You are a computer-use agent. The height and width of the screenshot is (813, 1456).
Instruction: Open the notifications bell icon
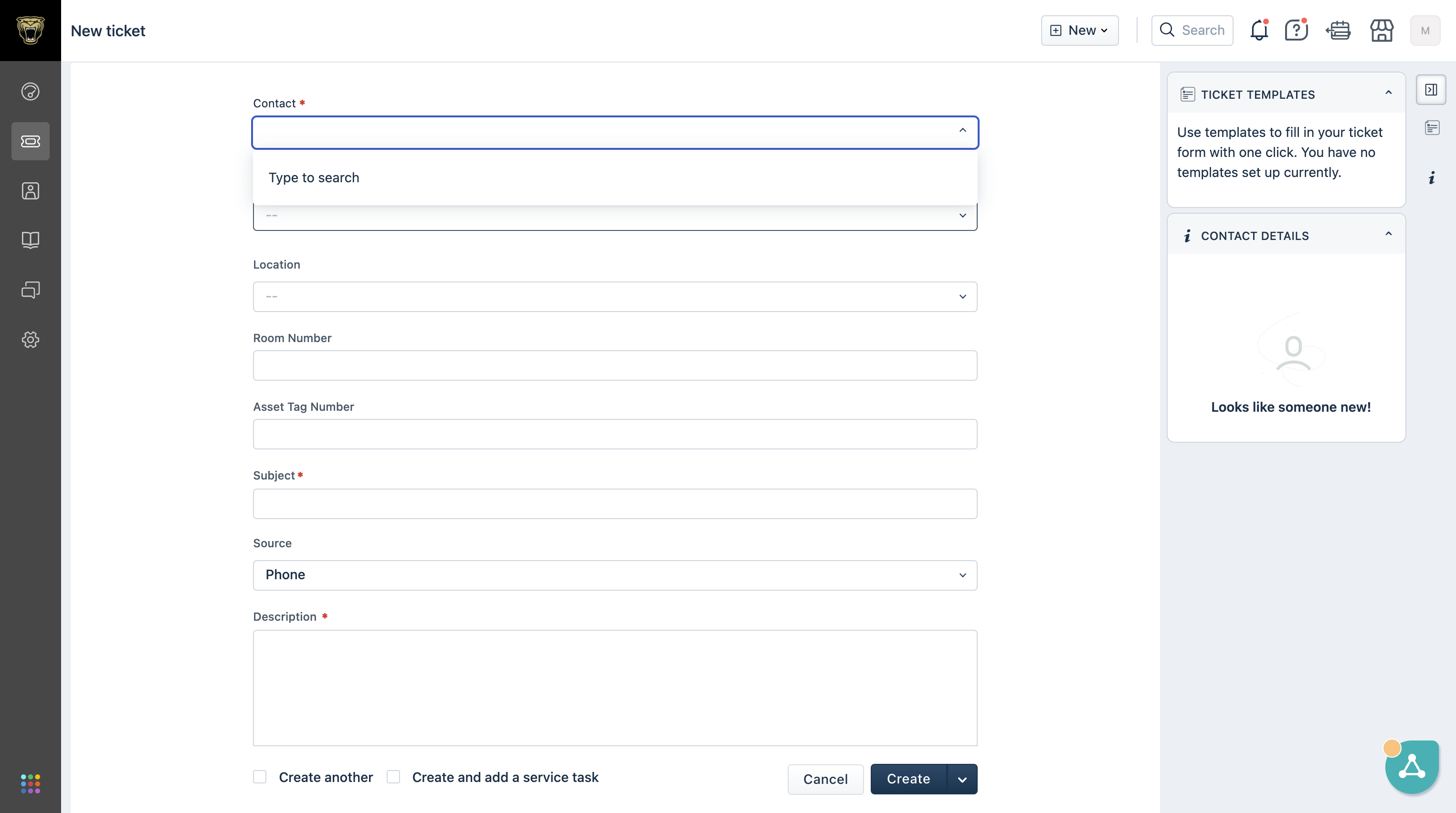point(1259,30)
